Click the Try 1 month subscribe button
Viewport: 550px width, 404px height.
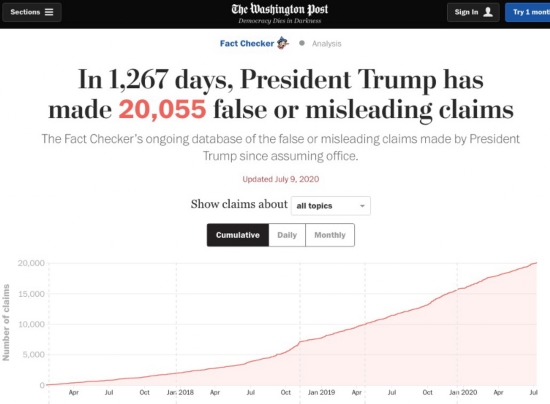tap(528, 12)
